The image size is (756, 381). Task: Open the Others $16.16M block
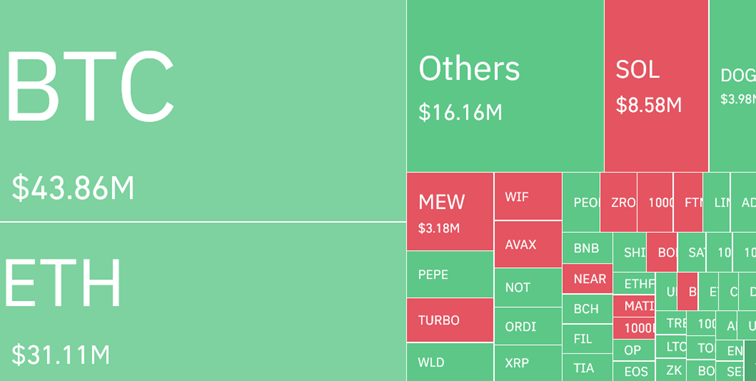click(x=505, y=85)
